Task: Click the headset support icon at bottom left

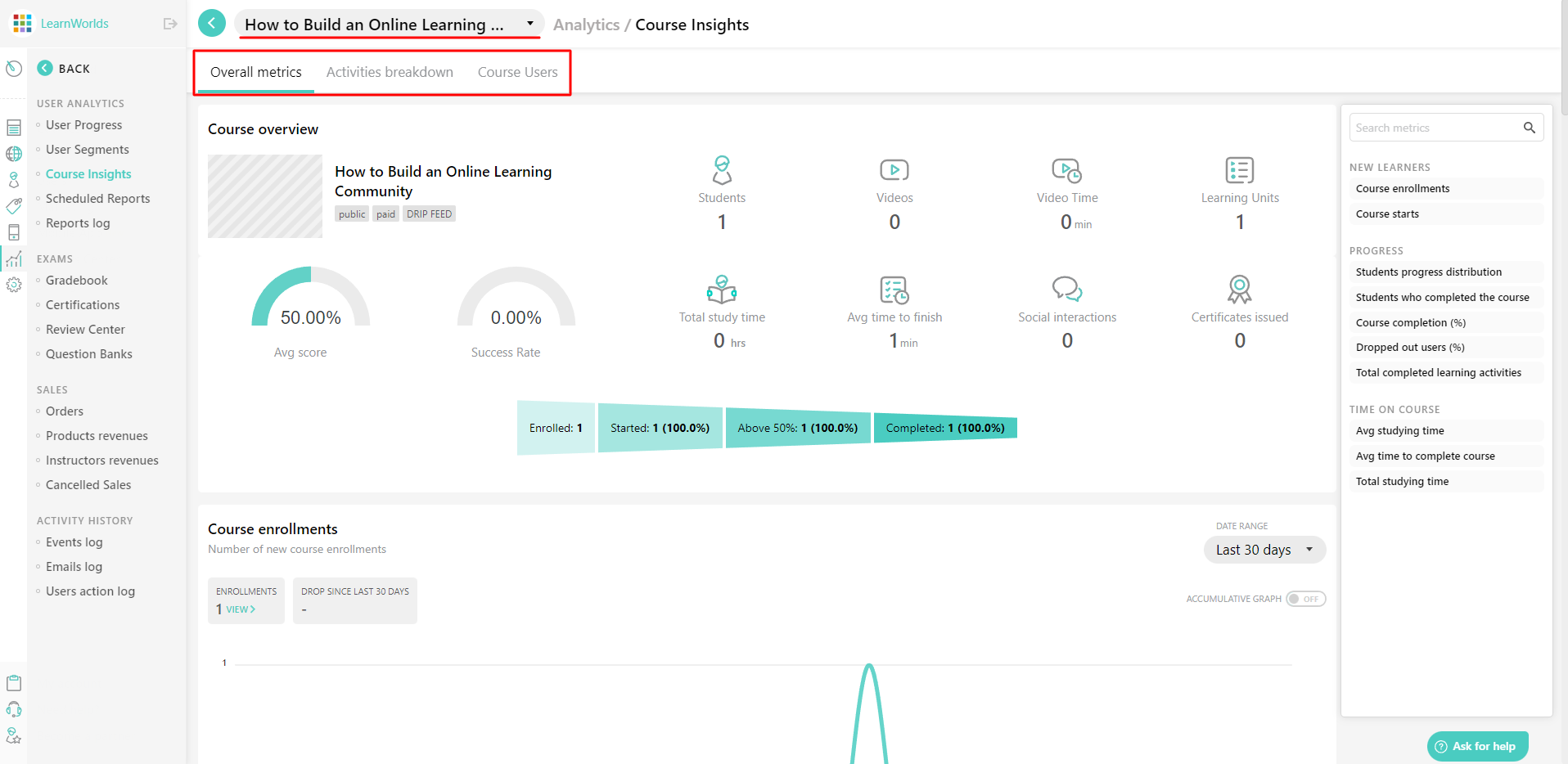Action: (x=14, y=708)
